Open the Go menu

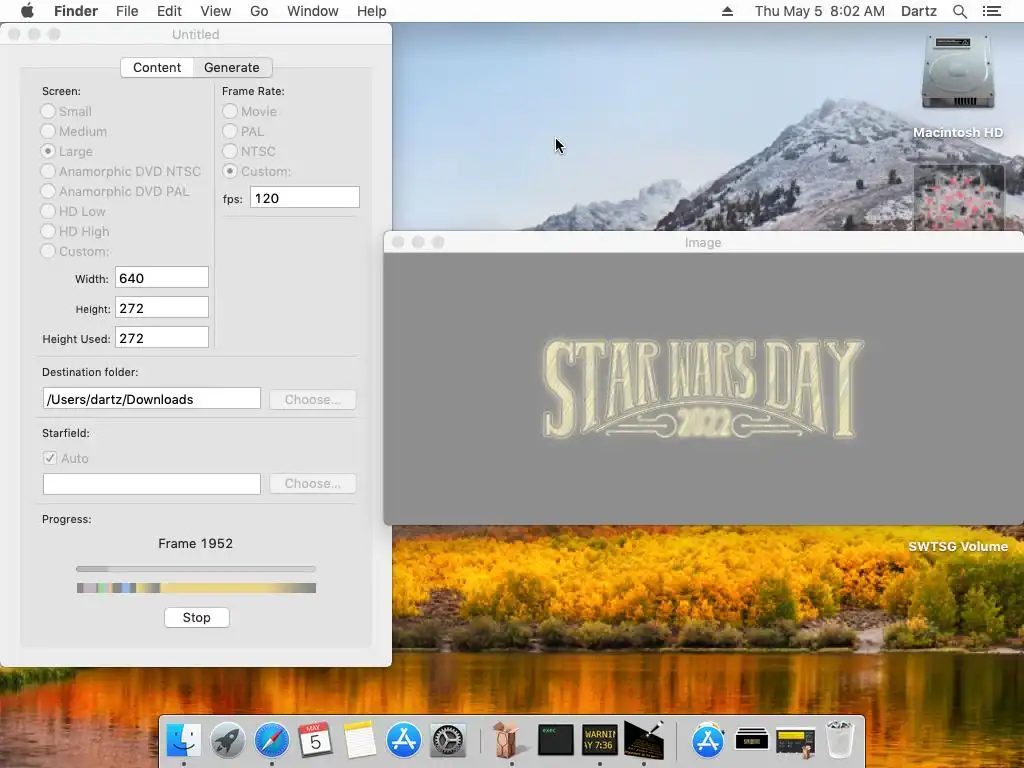(259, 11)
